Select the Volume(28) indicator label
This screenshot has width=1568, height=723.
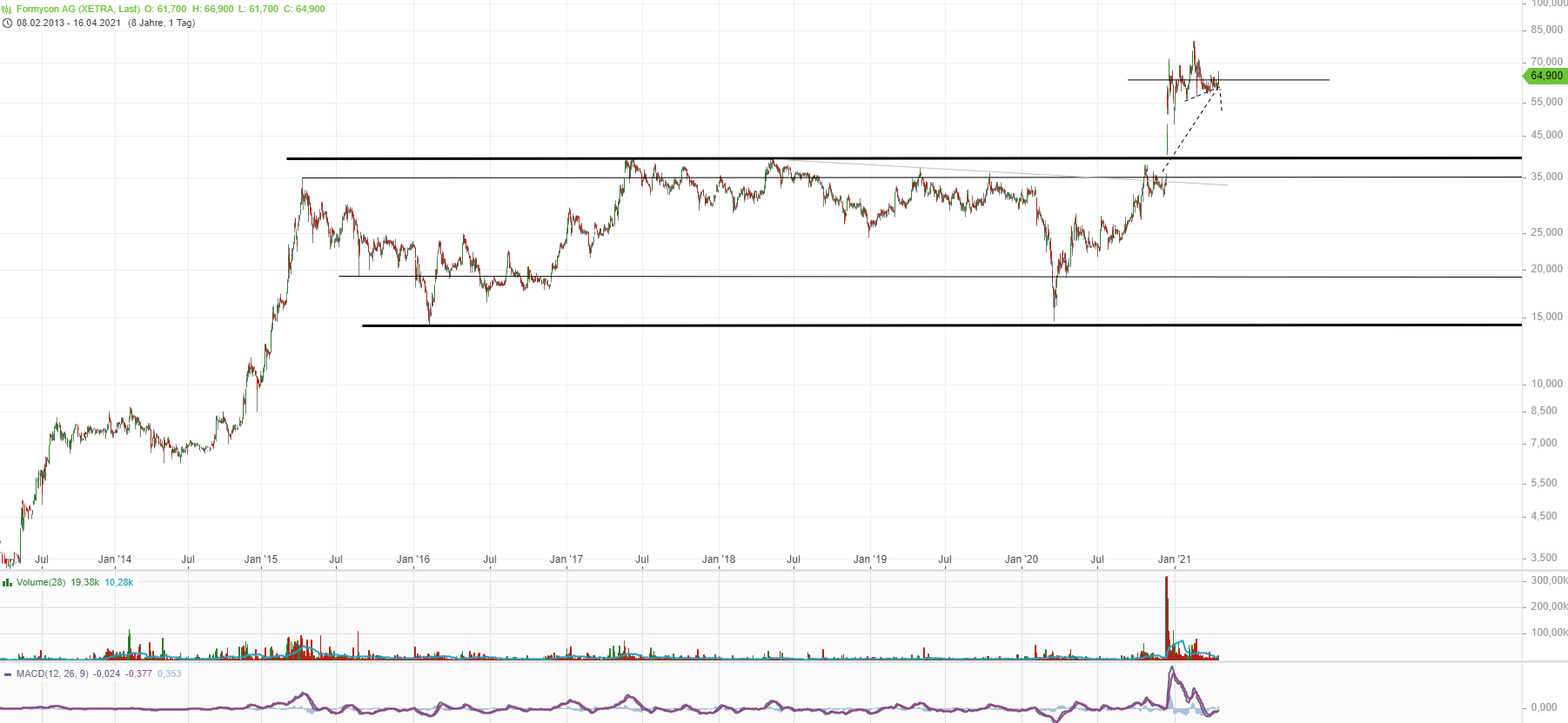coord(41,582)
